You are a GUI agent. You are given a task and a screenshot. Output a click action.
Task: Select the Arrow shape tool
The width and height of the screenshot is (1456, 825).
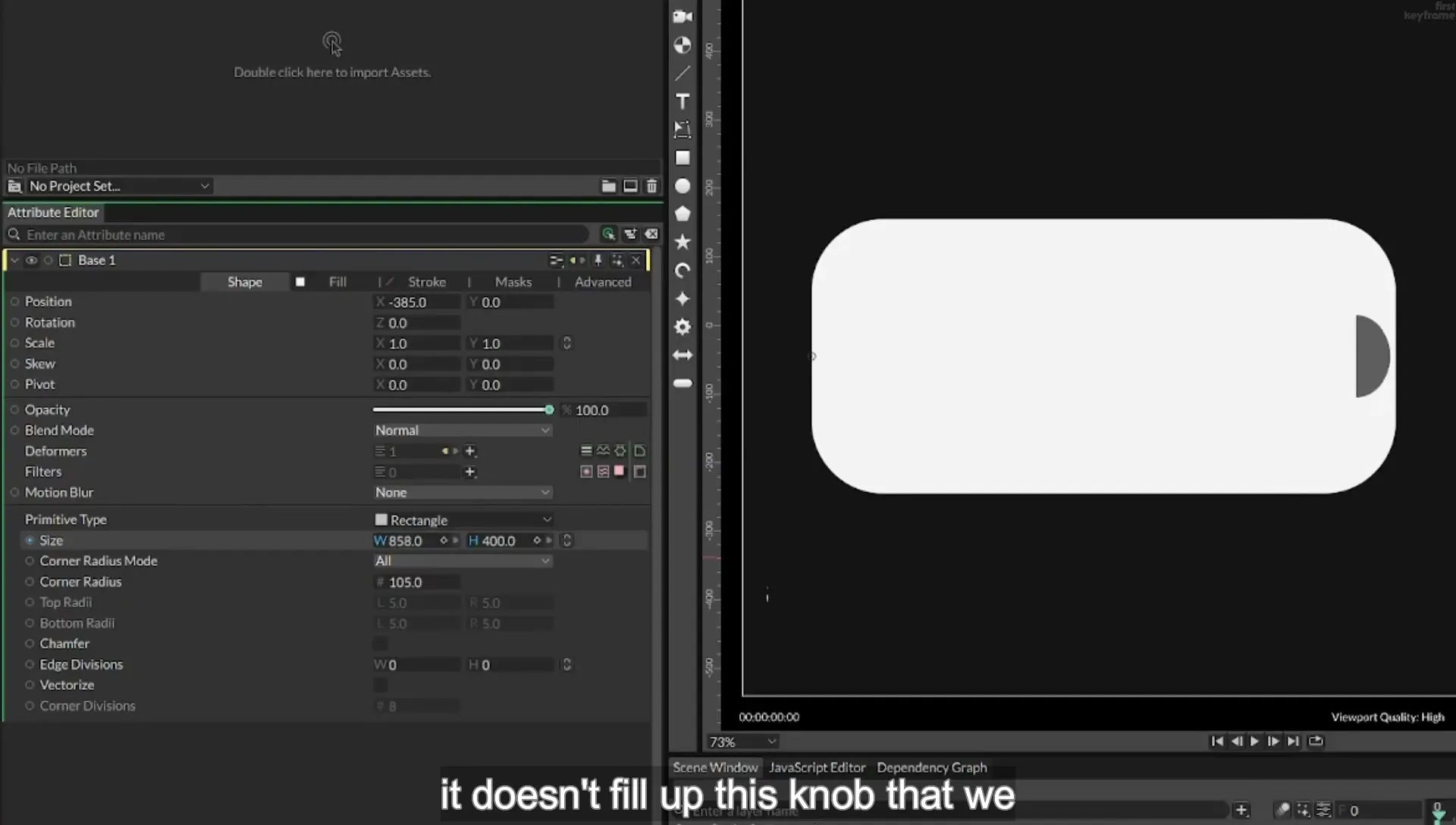(x=682, y=355)
